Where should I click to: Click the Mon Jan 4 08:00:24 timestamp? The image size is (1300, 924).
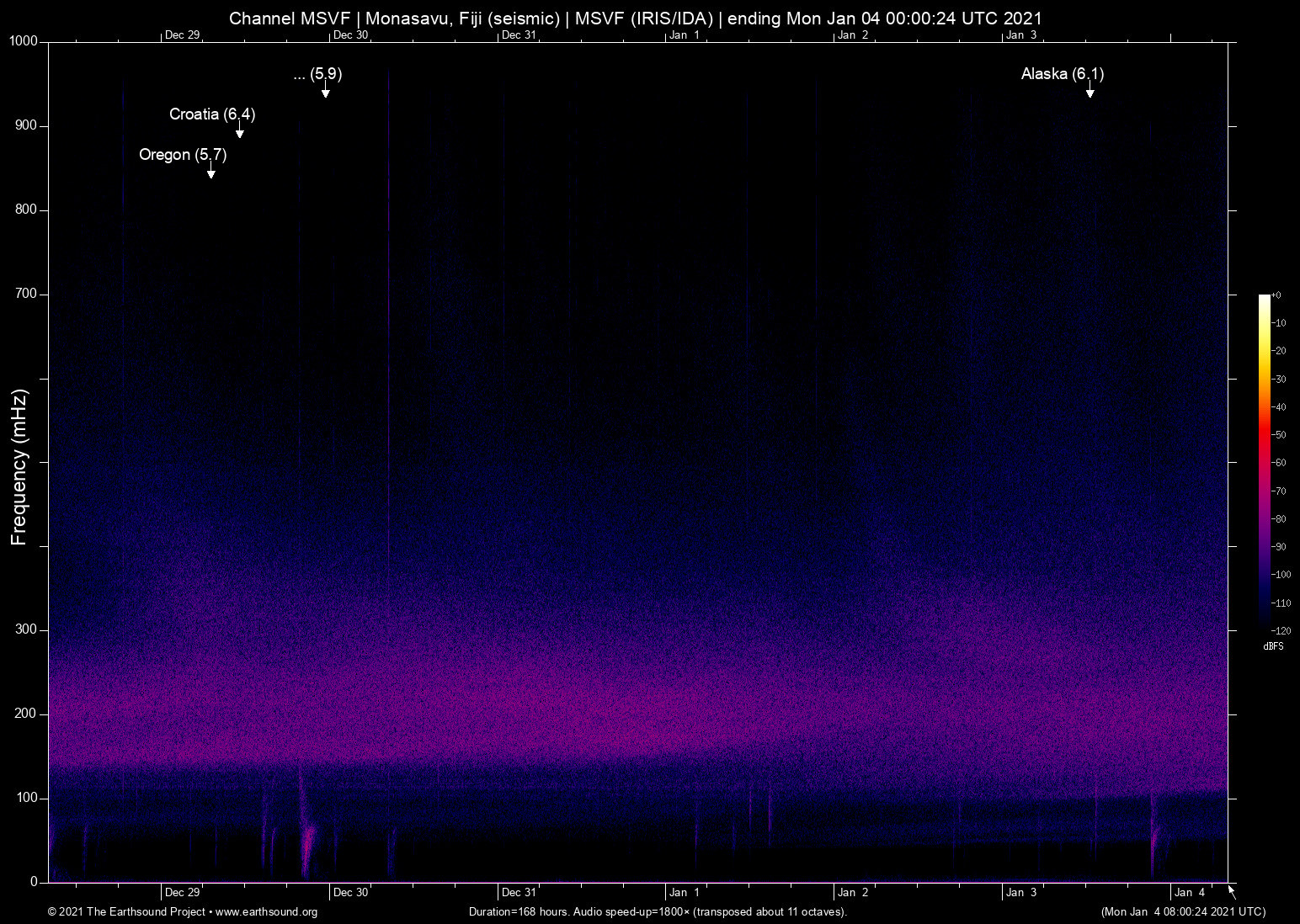(x=1183, y=912)
